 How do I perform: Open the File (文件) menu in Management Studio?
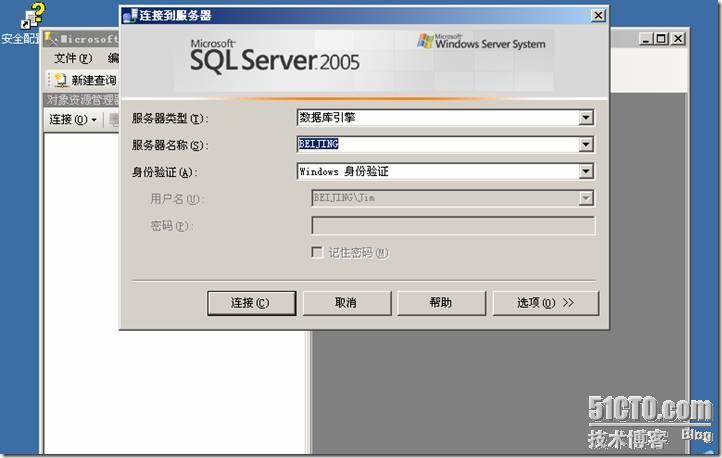(73, 58)
